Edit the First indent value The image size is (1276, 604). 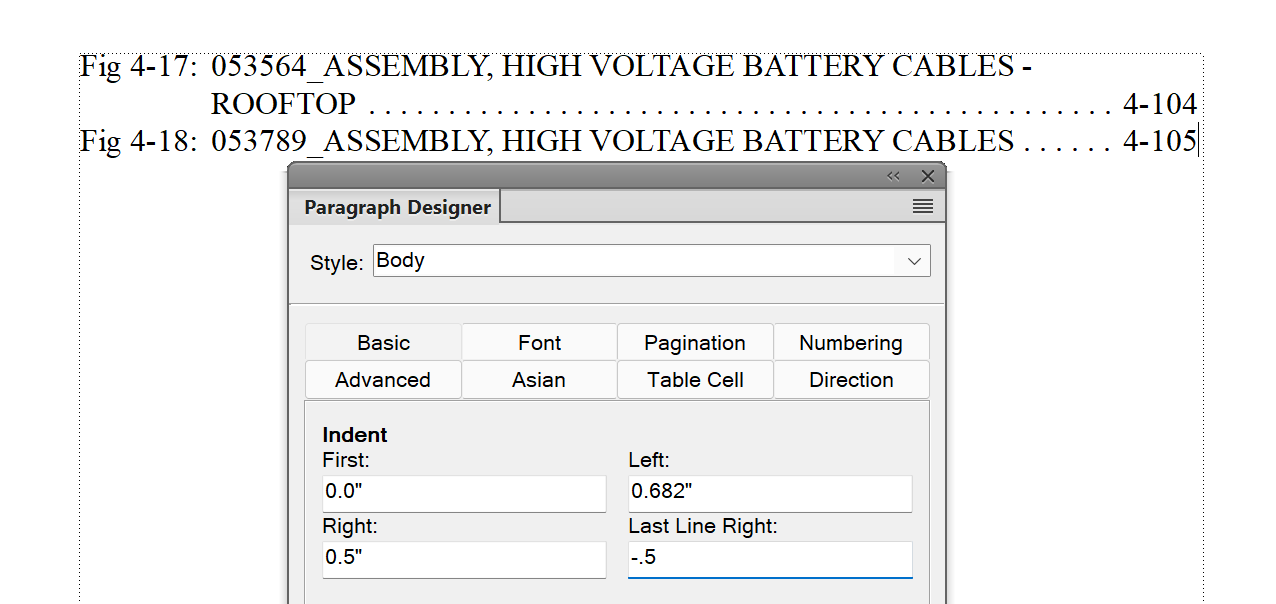(464, 493)
